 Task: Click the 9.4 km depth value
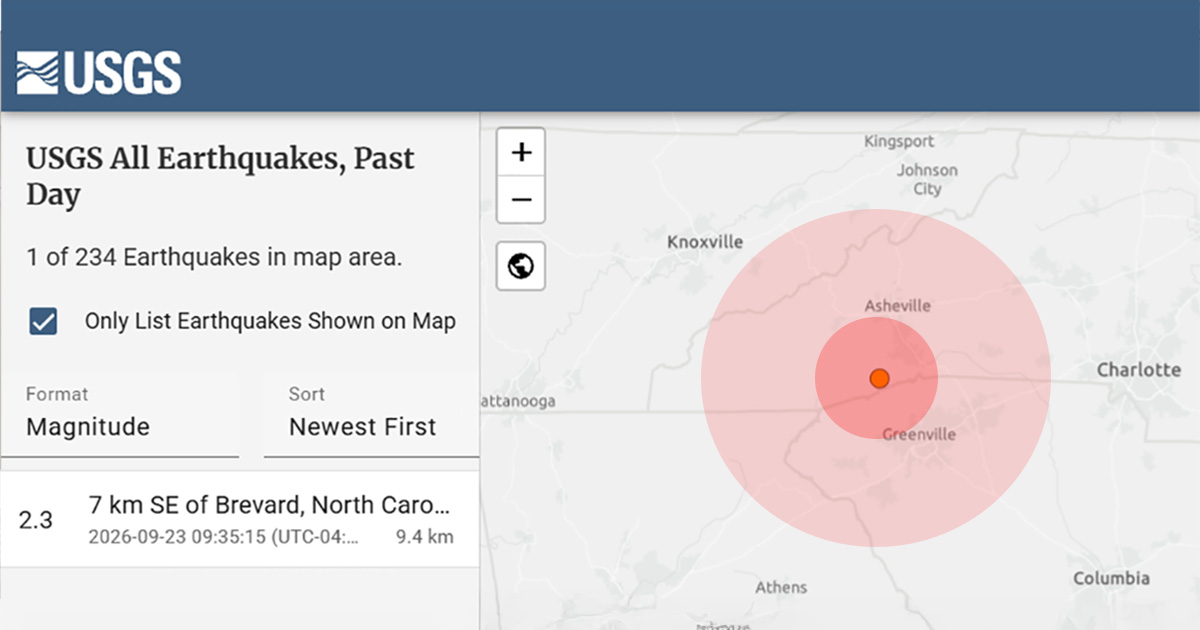tap(425, 537)
